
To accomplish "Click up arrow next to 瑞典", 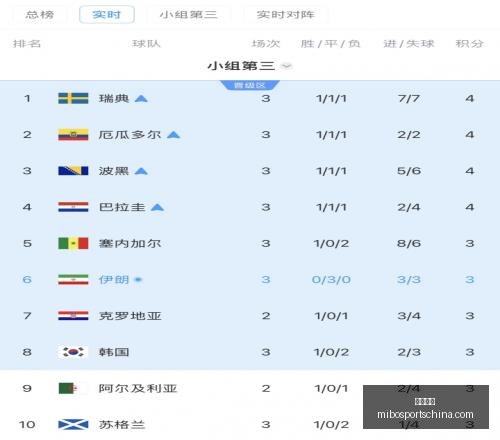I will tap(141, 99).
